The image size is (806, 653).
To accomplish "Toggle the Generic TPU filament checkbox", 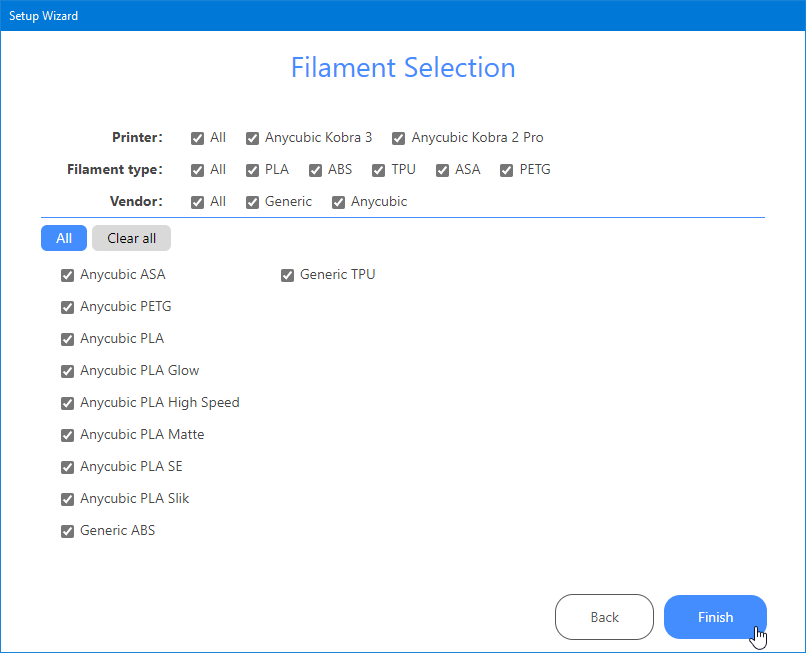I will click(x=288, y=275).
